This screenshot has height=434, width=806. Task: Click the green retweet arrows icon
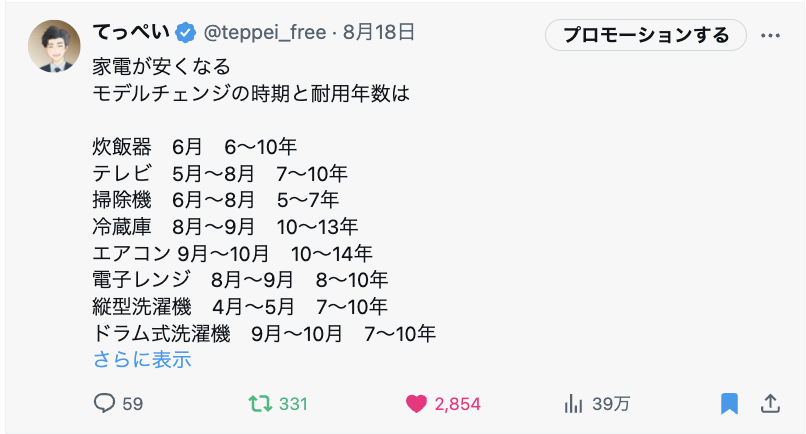pos(261,404)
